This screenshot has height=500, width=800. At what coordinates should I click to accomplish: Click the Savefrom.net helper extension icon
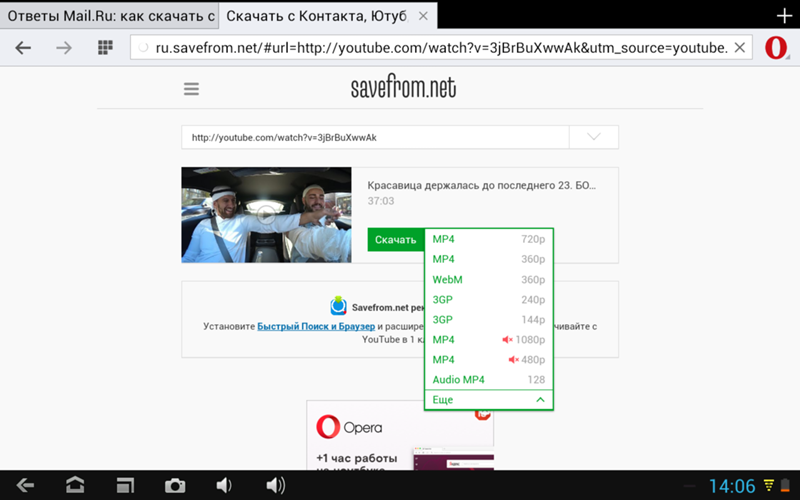pos(338,306)
